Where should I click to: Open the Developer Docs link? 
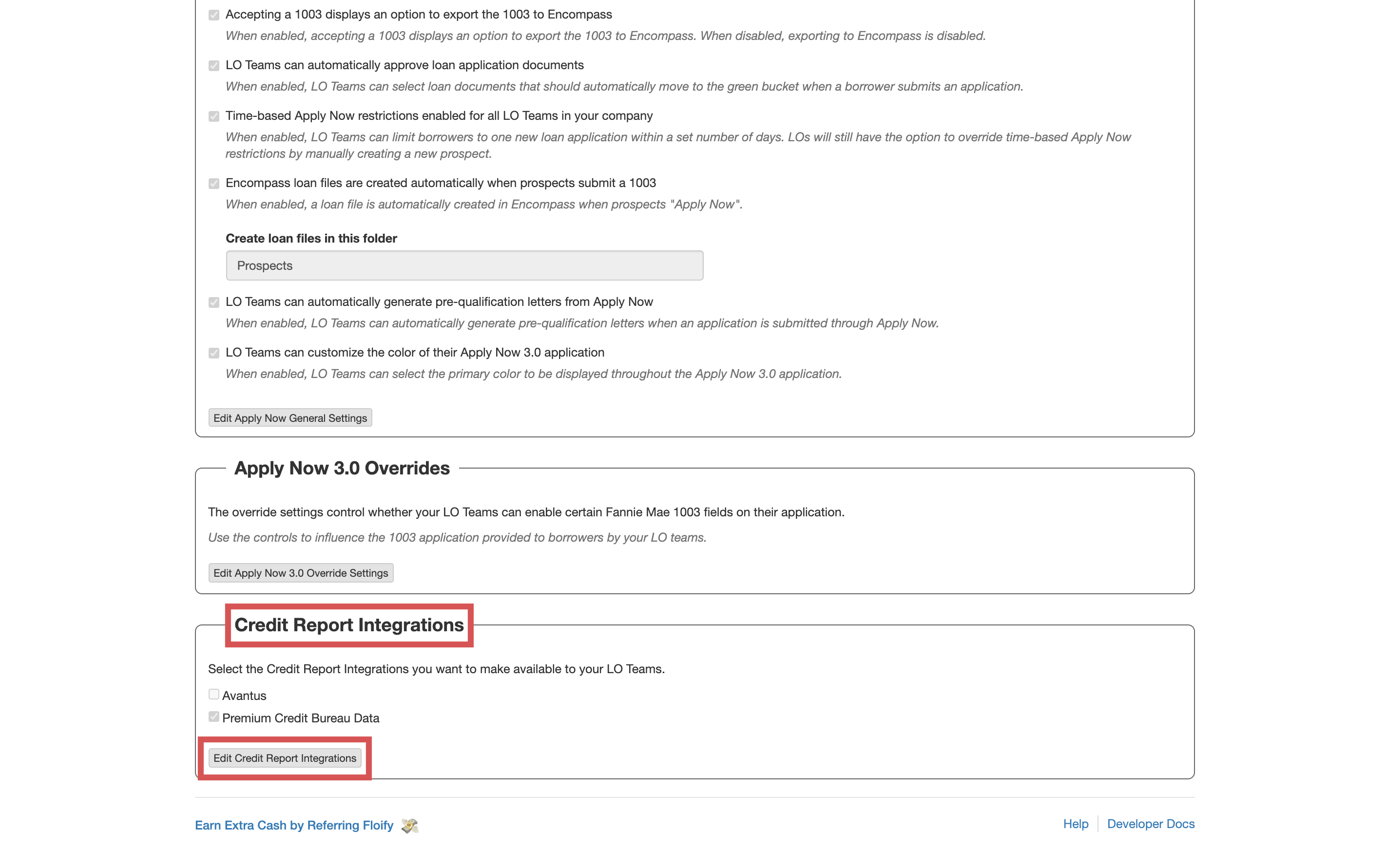click(1150, 824)
